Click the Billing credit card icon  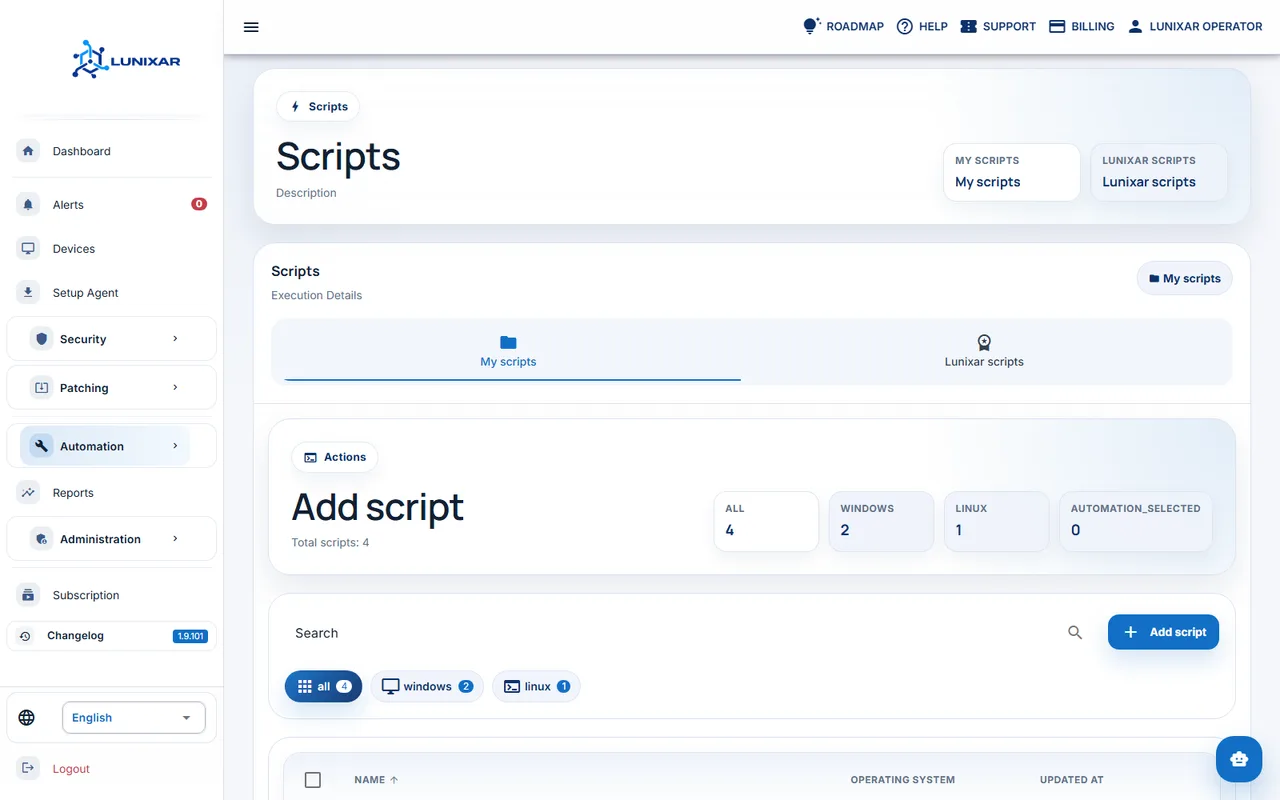(1057, 26)
